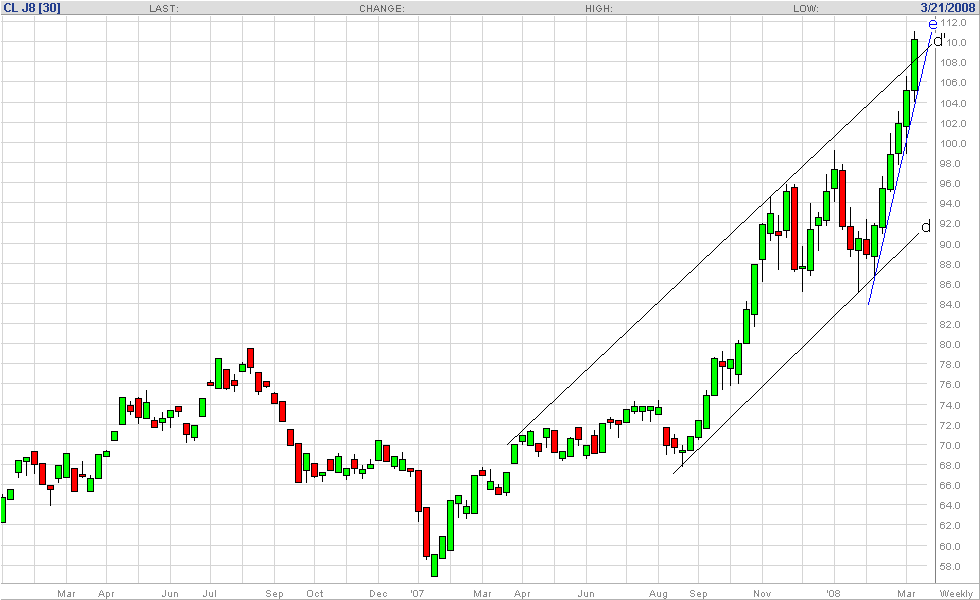Select the LAST: header field
The width and height of the screenshot is (980, 600).
tap(164, 9)
